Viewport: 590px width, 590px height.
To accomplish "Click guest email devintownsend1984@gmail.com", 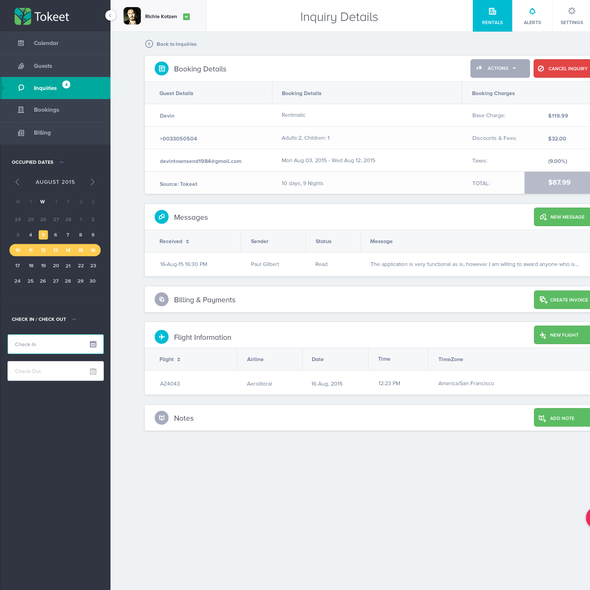I will point(201,161).
